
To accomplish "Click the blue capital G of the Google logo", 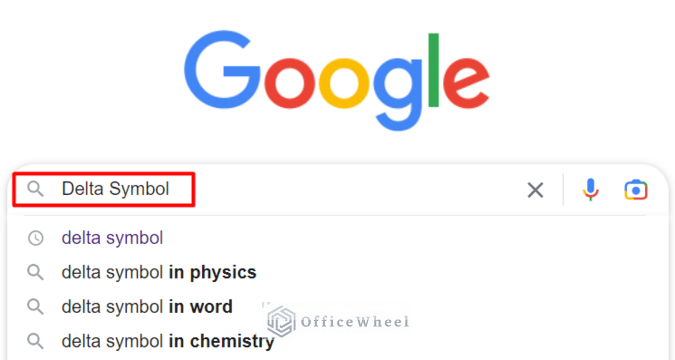I will point(222,69).
